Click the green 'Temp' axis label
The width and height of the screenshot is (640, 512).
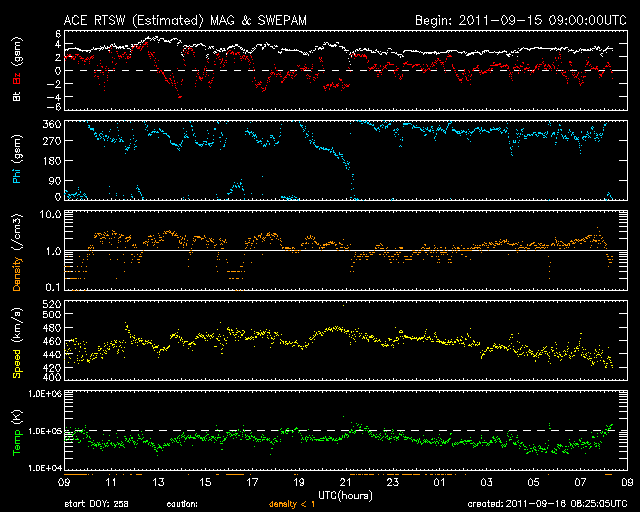click(17, 443)
